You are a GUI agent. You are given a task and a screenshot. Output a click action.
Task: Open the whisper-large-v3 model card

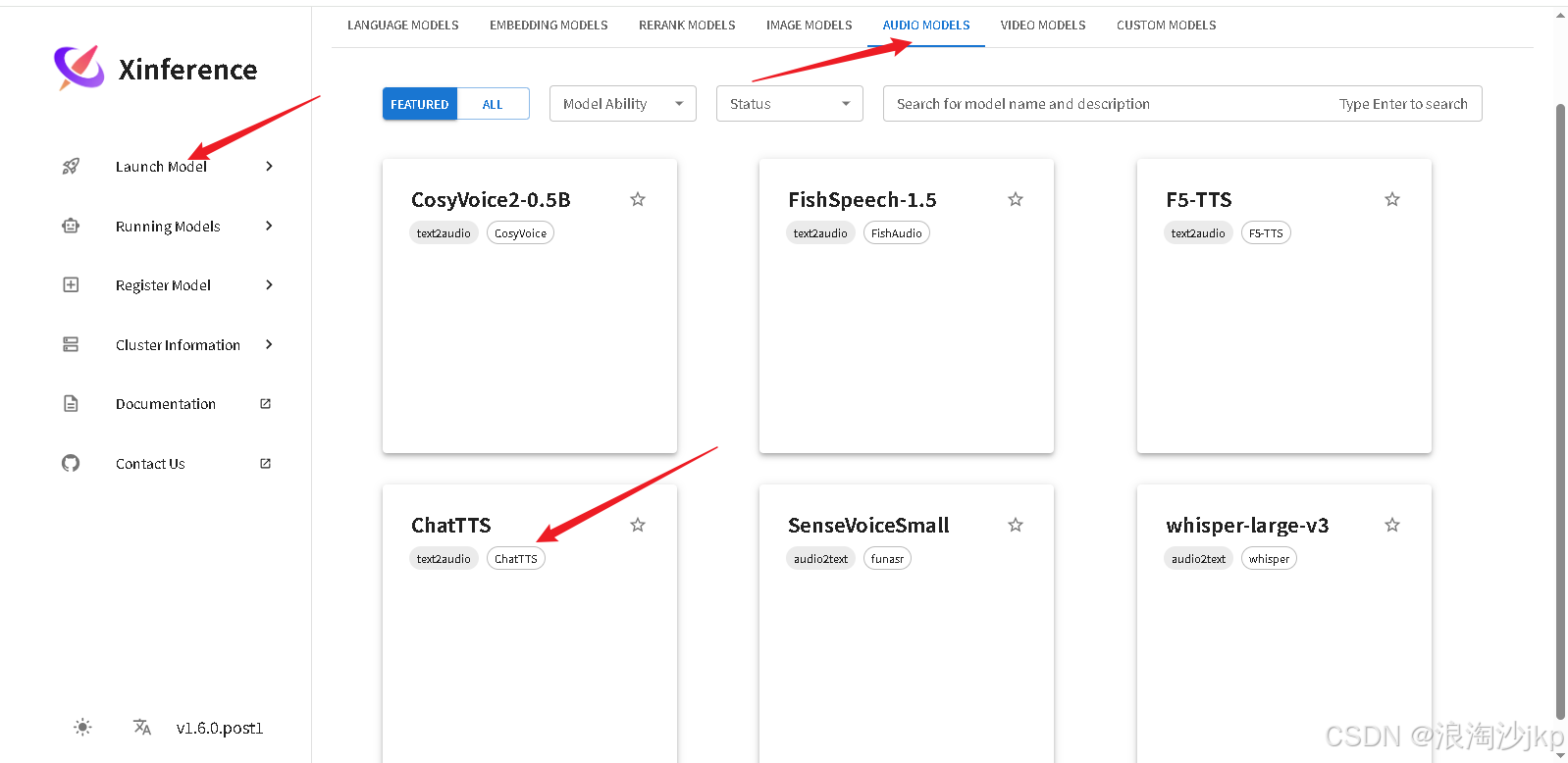(x=1284, y=624)
